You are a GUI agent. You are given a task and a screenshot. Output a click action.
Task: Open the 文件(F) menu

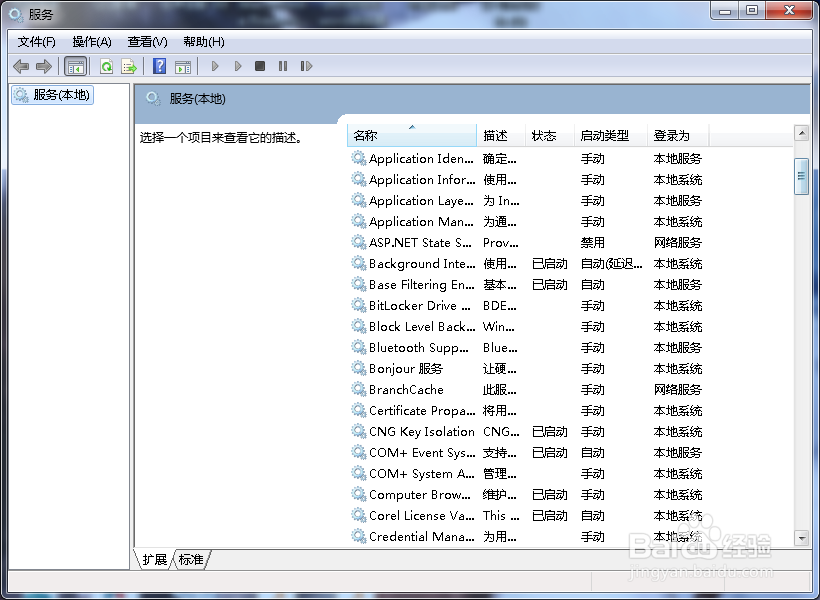(x=36, y=42)
